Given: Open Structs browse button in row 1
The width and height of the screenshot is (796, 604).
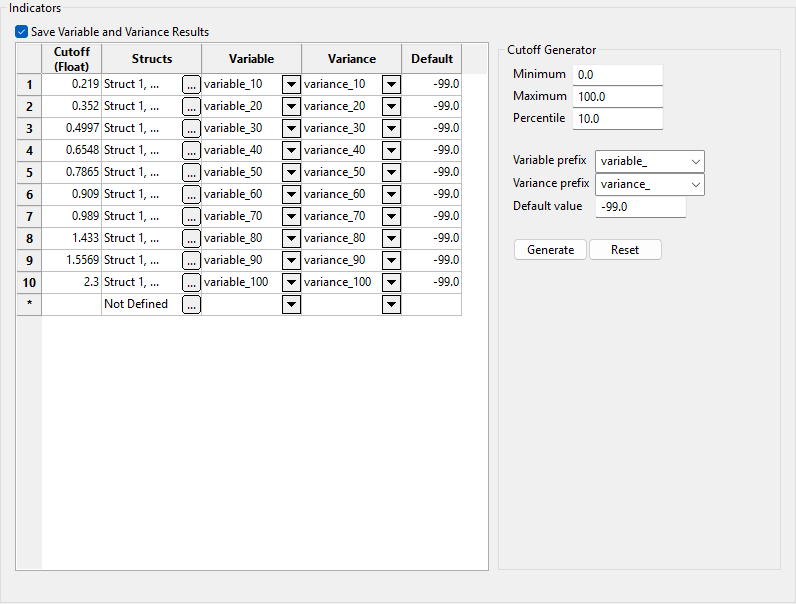Looking at the screenshot, I should tap(191, 84).
